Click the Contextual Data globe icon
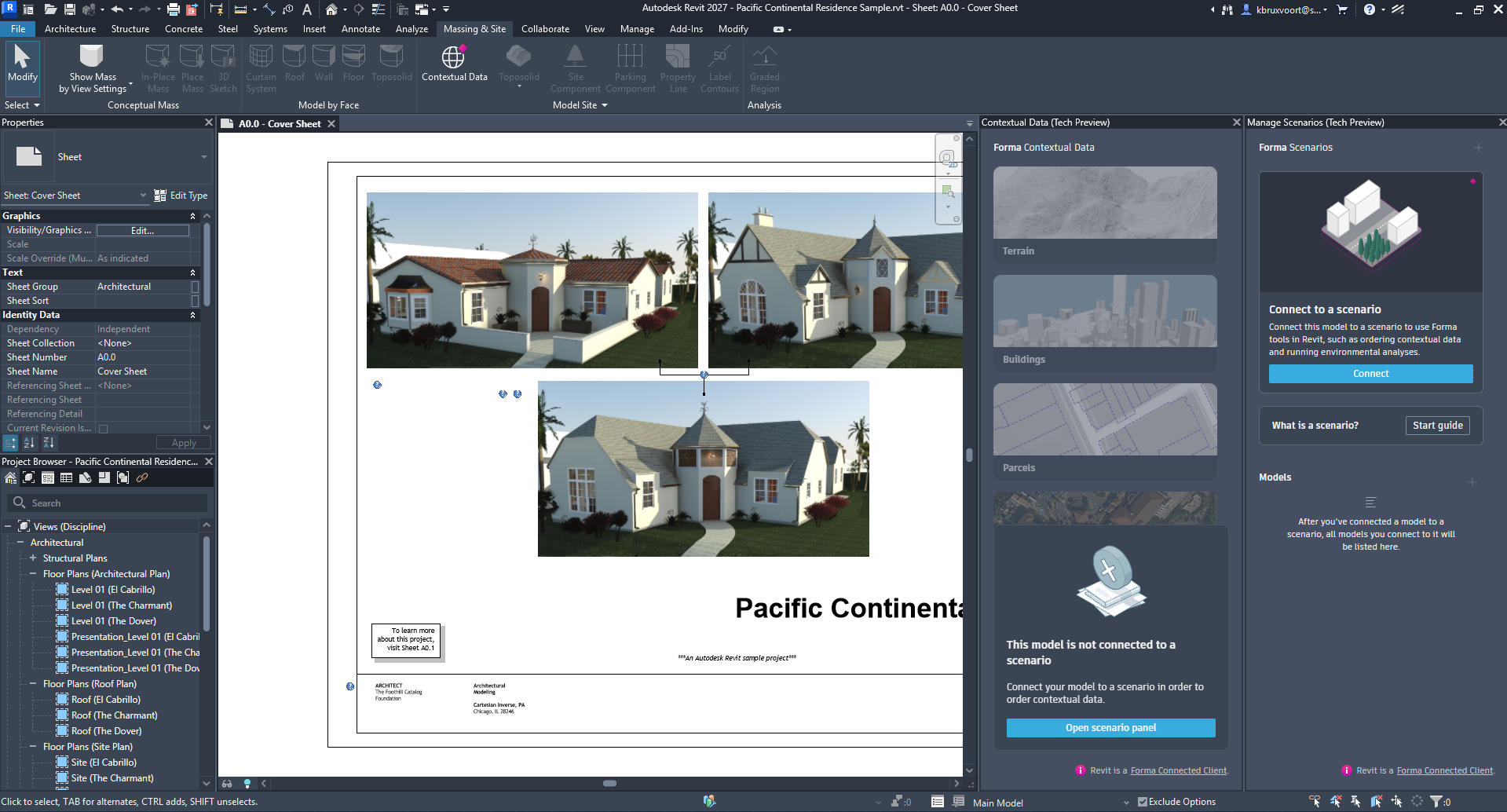The width and height of the screenshot is (1507, 812). 453,57
